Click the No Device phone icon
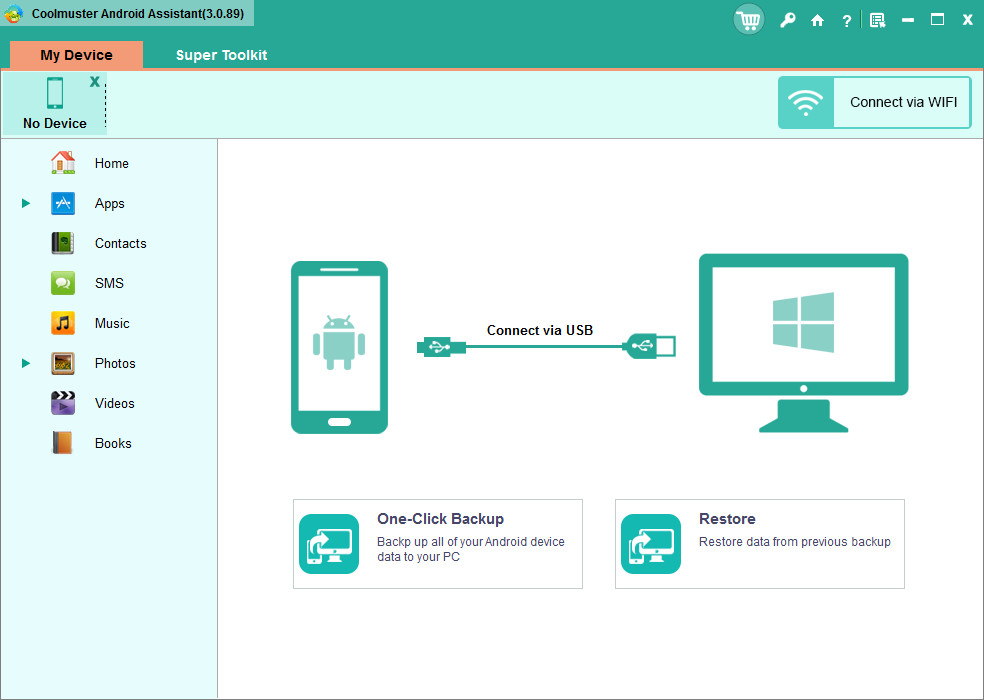The height and width of the screenshot is (700, 984). pos(55,93)
